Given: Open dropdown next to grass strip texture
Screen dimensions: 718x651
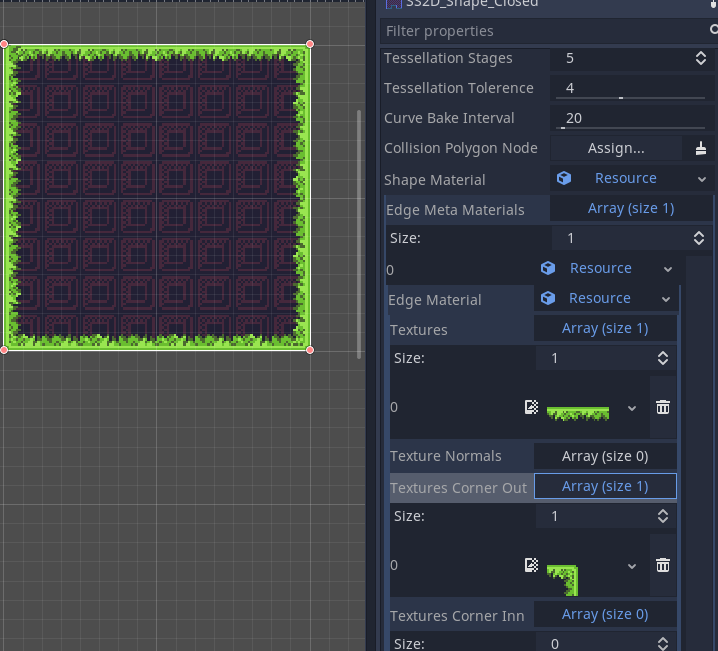Looking at the screenshot, I should [632, 407].
